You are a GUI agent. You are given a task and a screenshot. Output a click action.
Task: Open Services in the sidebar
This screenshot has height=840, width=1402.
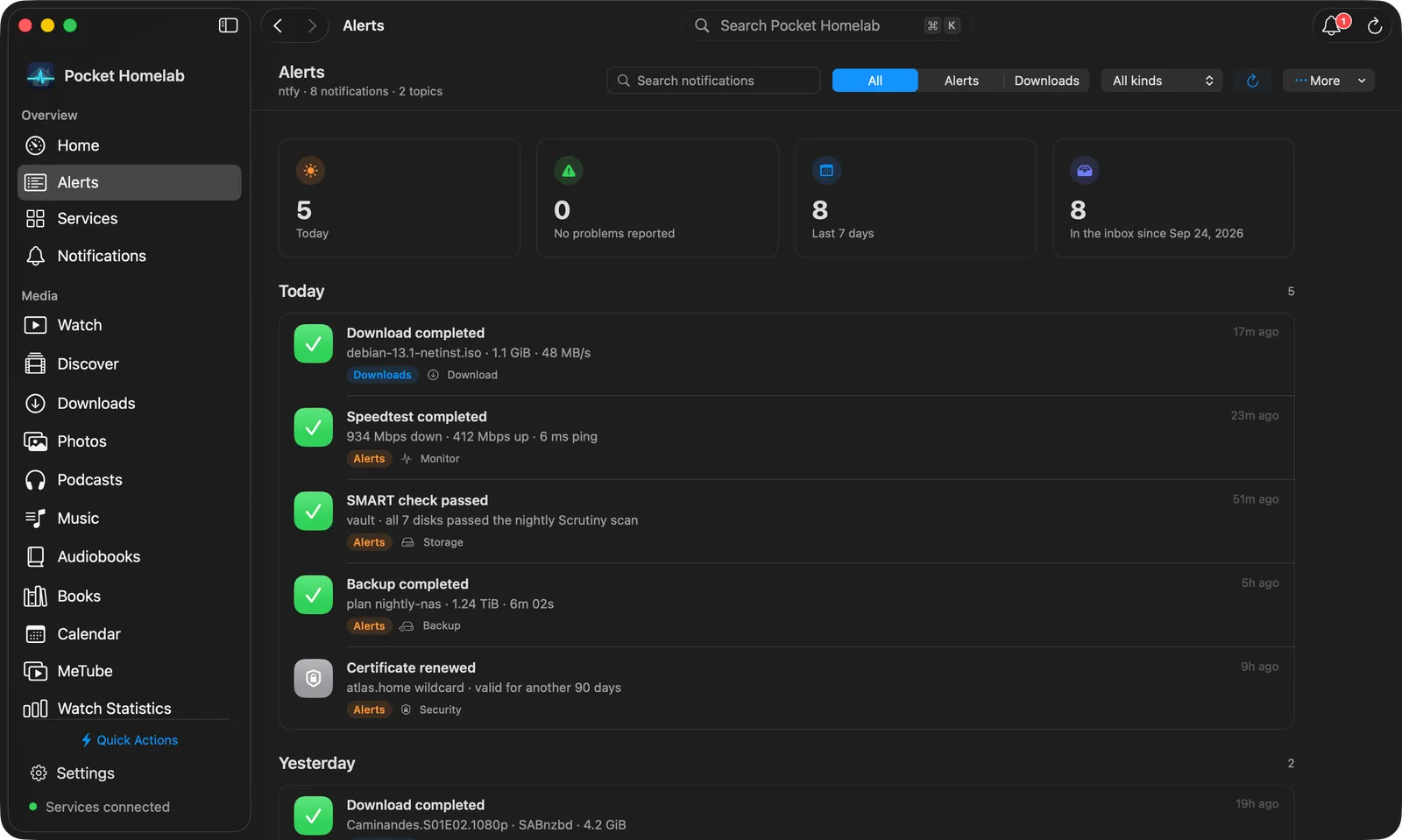pyautogui.click(x=129, y=218)
